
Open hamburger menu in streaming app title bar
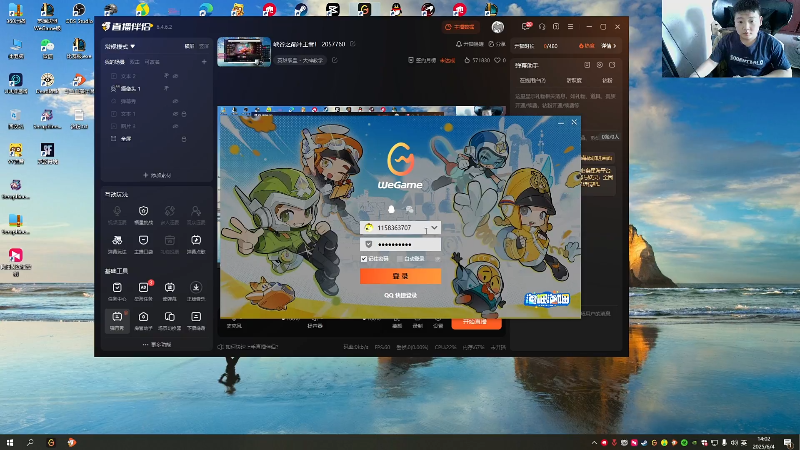point(570,27)
